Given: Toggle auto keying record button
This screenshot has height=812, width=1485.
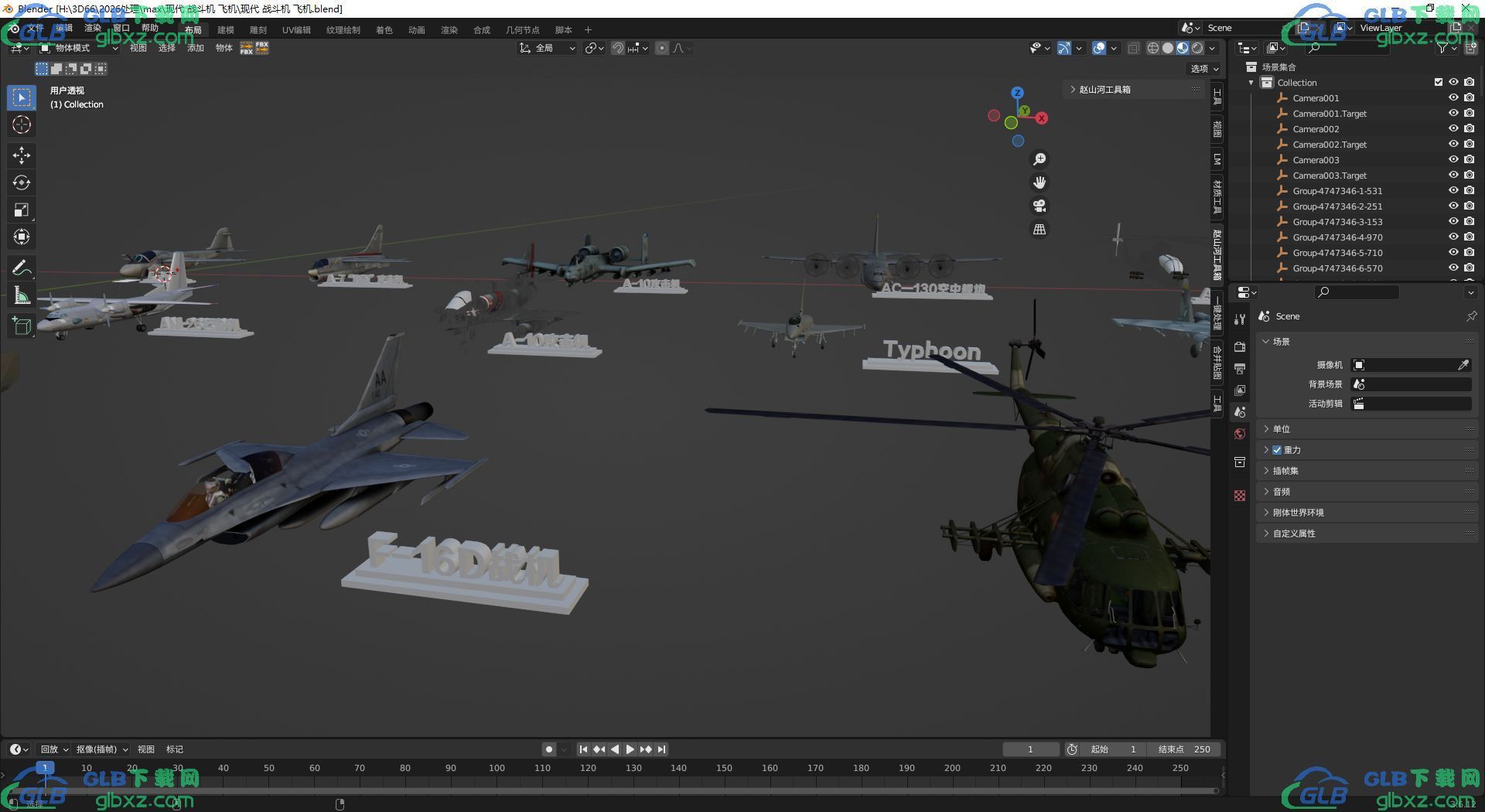Looking at the screenshot, I should [549, 749].
